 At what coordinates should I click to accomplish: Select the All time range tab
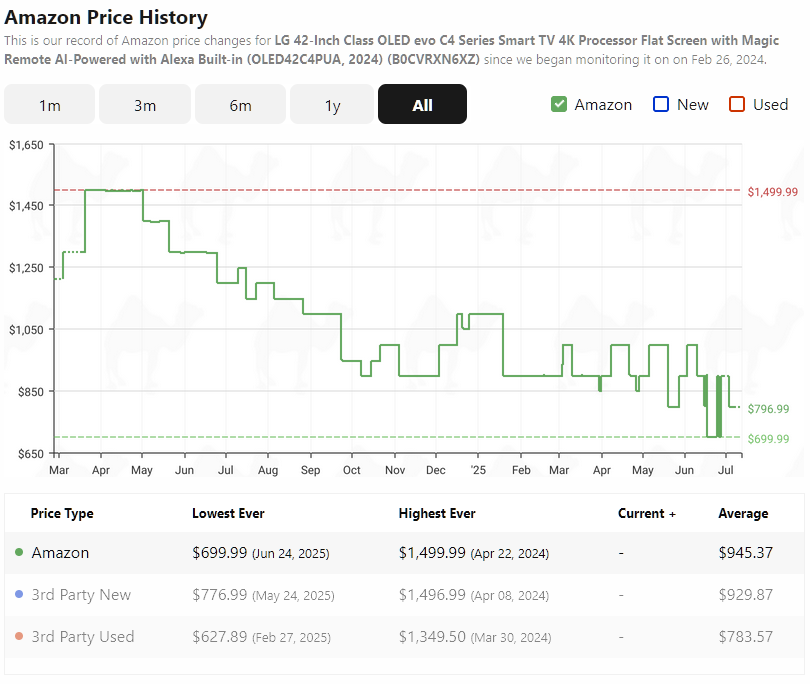pos(423,104)
